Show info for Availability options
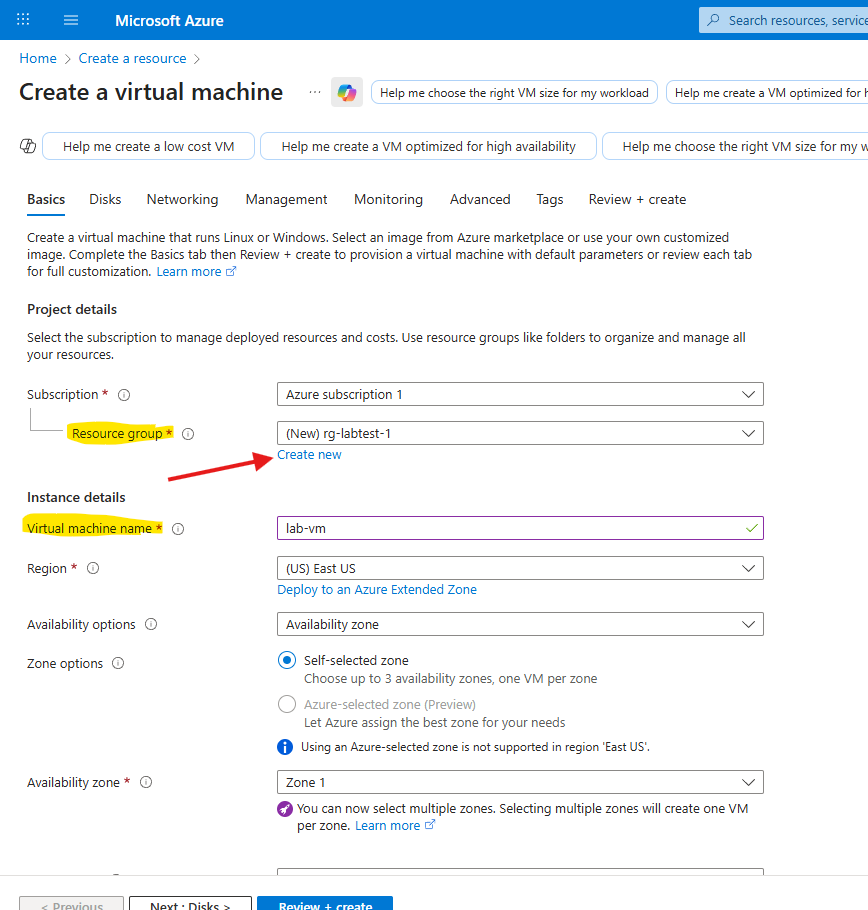 (151, 624)
